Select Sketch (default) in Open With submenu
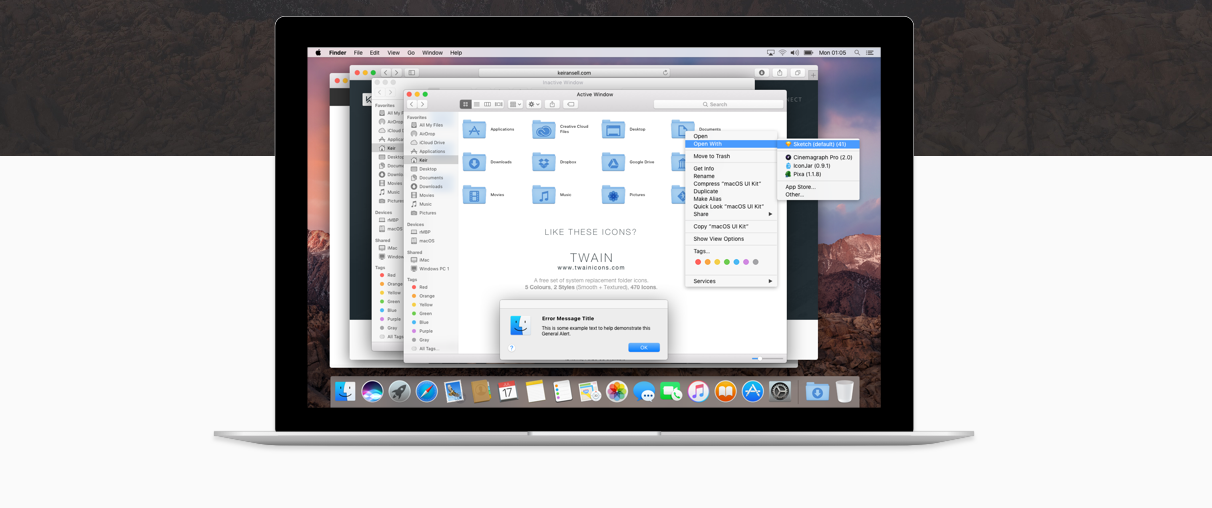This screenshot has height=508, width=1212. (818, 144)
